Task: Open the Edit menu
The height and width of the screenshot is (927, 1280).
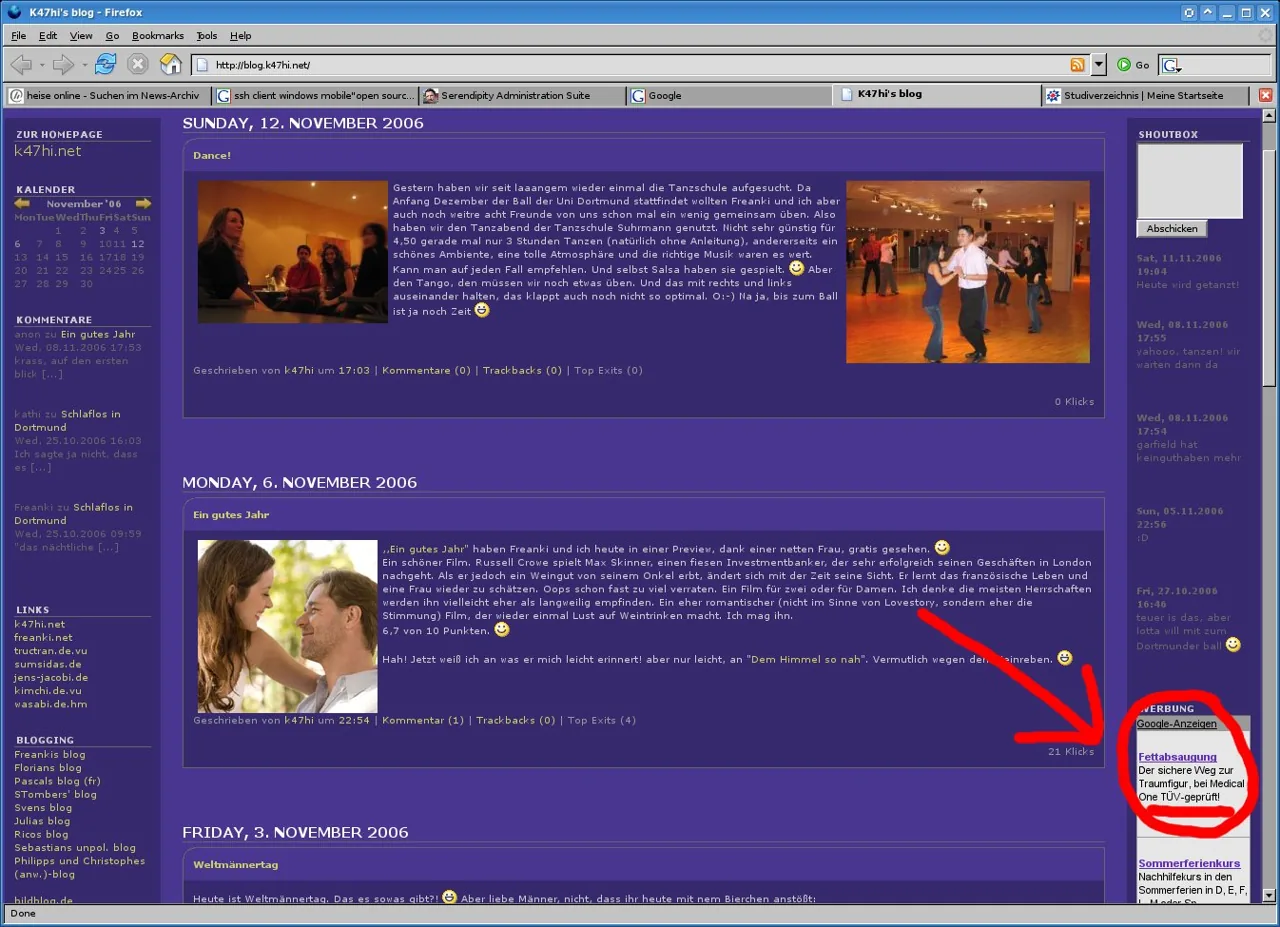Action: click(48, 36)
